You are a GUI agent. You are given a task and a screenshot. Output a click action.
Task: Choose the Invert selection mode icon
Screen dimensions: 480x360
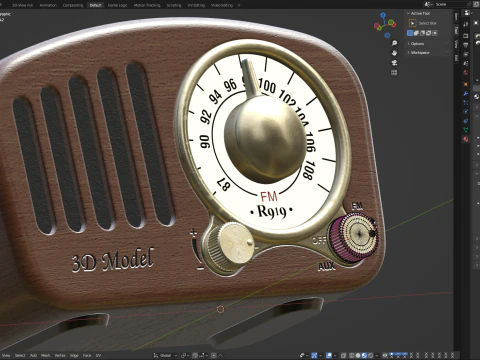click(x=428, y=33)
